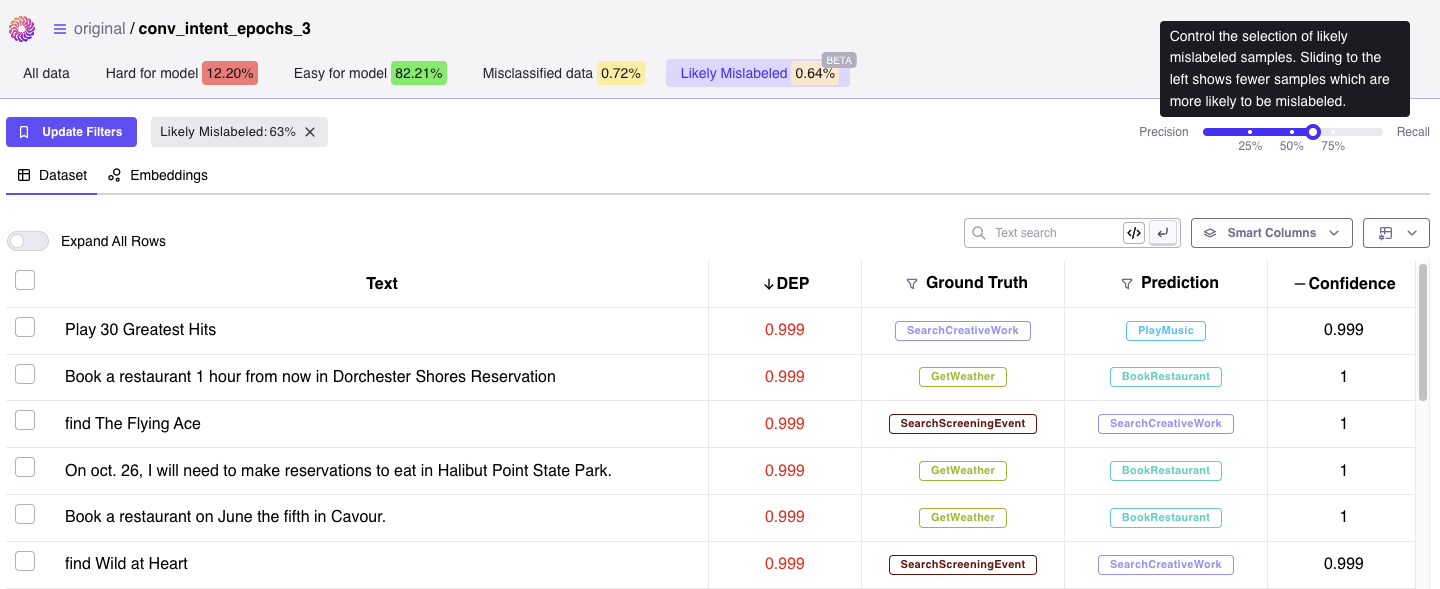Enable the Expand All Rows toggle
Viewport: 1440px width, 589px height.
point(28,241)
